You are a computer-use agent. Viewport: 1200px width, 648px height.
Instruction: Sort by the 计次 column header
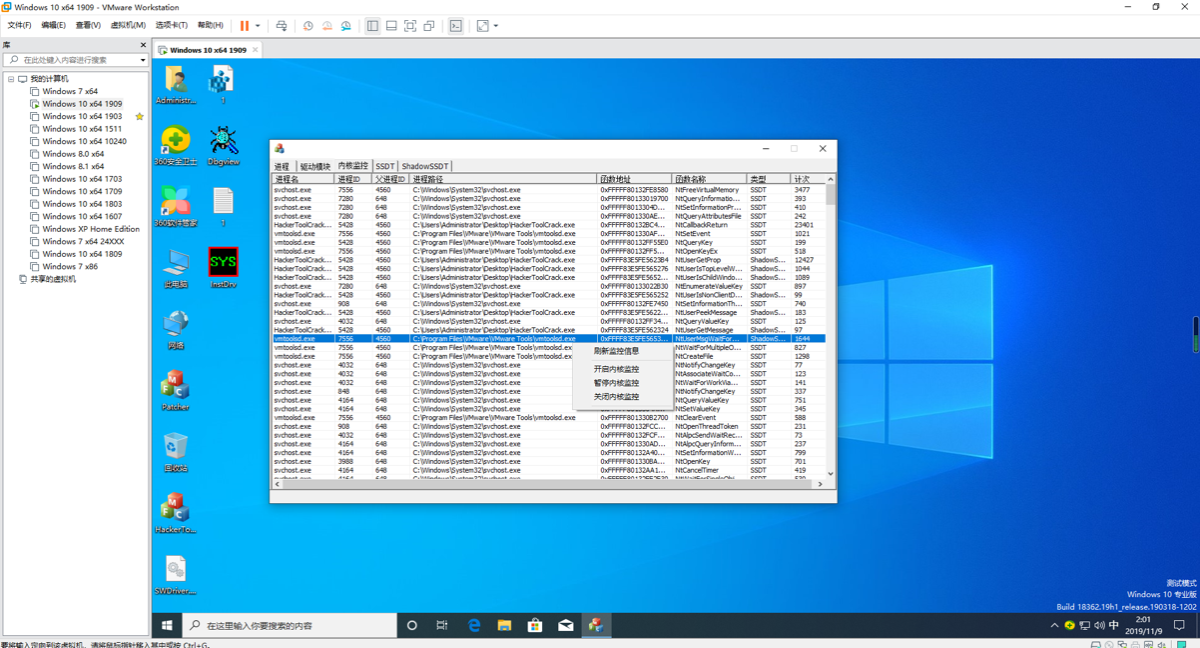pyautogui.click(x=808, y=179)
